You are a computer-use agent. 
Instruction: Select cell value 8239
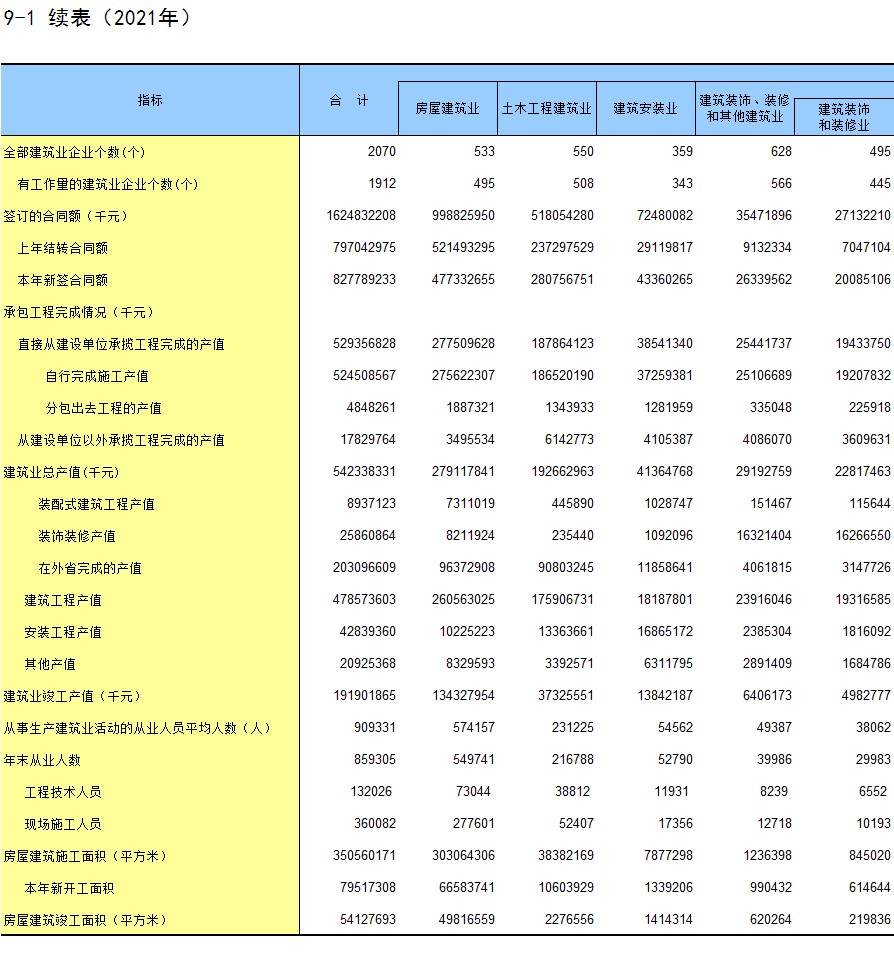(x=774, y=792)
